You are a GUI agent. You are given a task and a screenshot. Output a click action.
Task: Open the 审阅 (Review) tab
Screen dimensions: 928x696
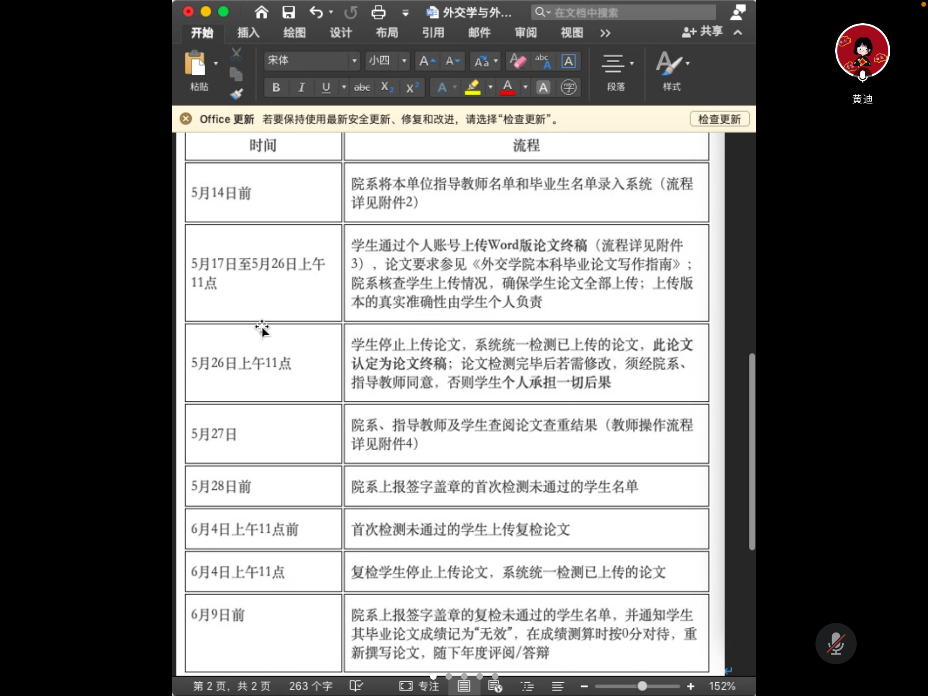pyautogui.click(x=525, y=33)
